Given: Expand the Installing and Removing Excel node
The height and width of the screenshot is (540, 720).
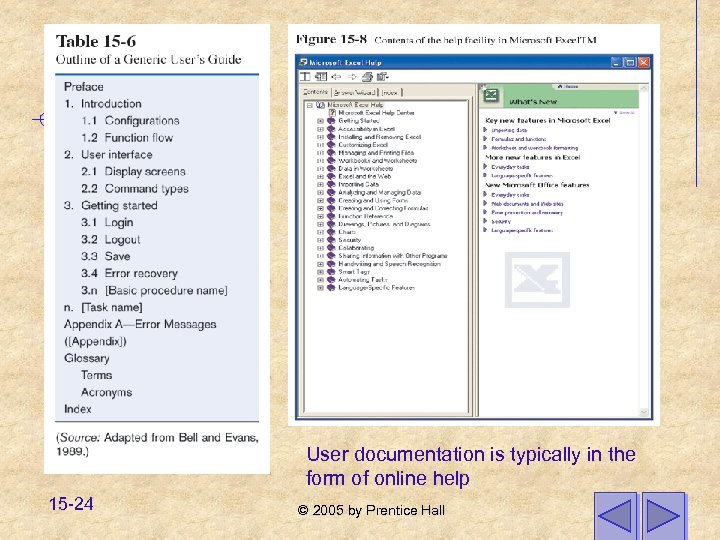Looking at the screenshot, I should (x=321, y=137).
